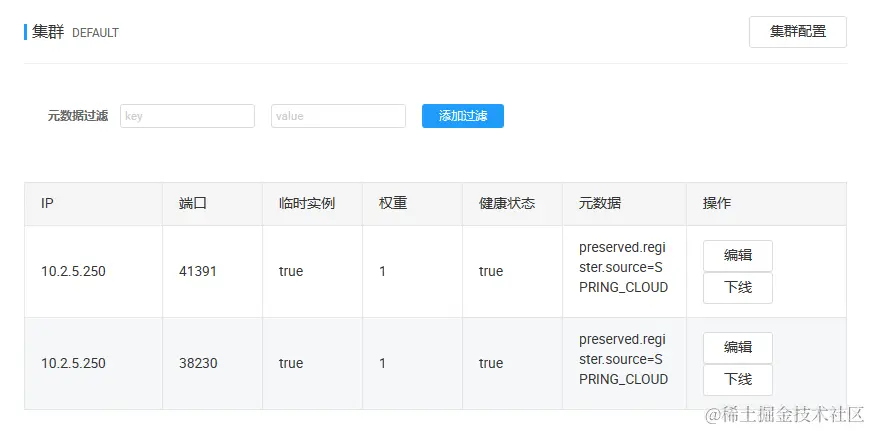Click the 元数据过滤 label
The image size is (871, 431).
(x=78, y=116)
